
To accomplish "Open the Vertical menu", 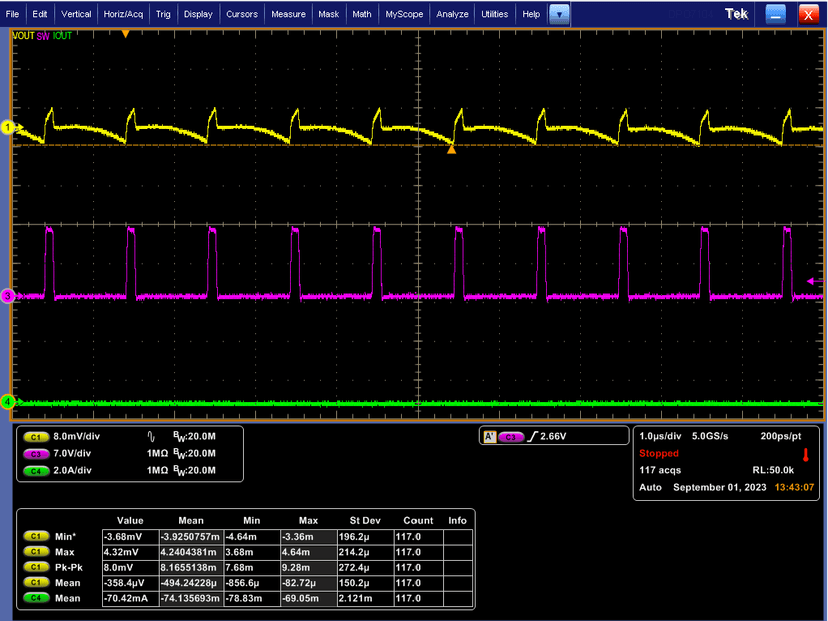I will [76, 15].
